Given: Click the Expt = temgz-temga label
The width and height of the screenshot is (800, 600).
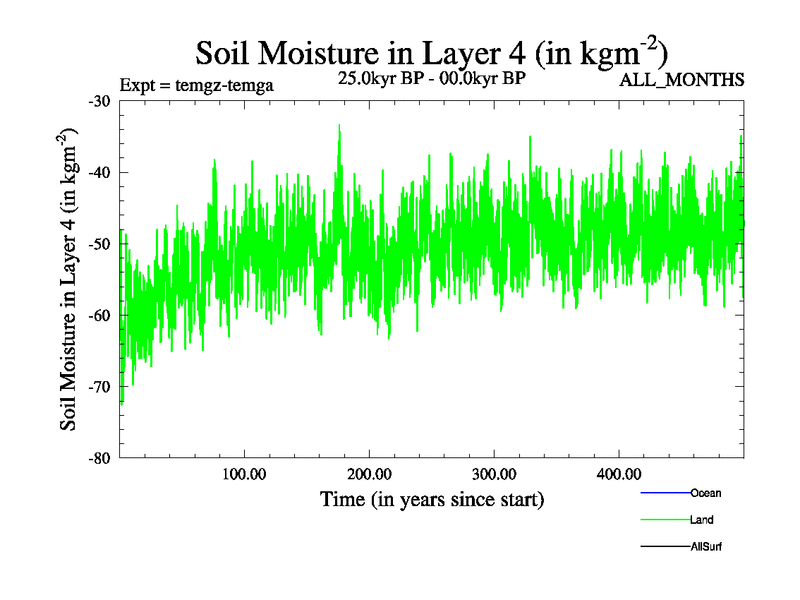Looking at the screenshot, I should point(196,85).
